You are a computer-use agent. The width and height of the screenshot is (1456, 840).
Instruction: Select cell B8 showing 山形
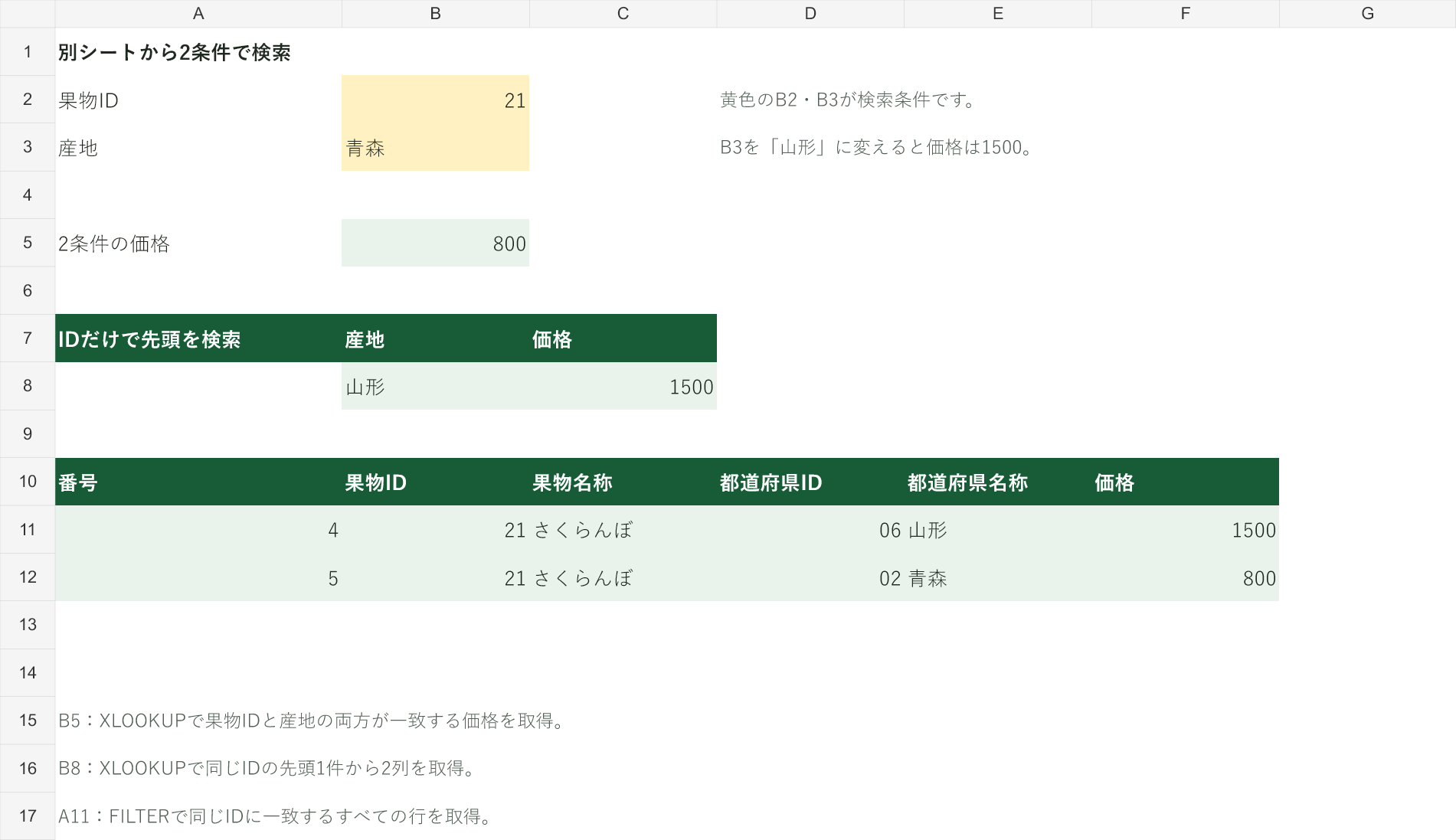[x=435, y=387]
